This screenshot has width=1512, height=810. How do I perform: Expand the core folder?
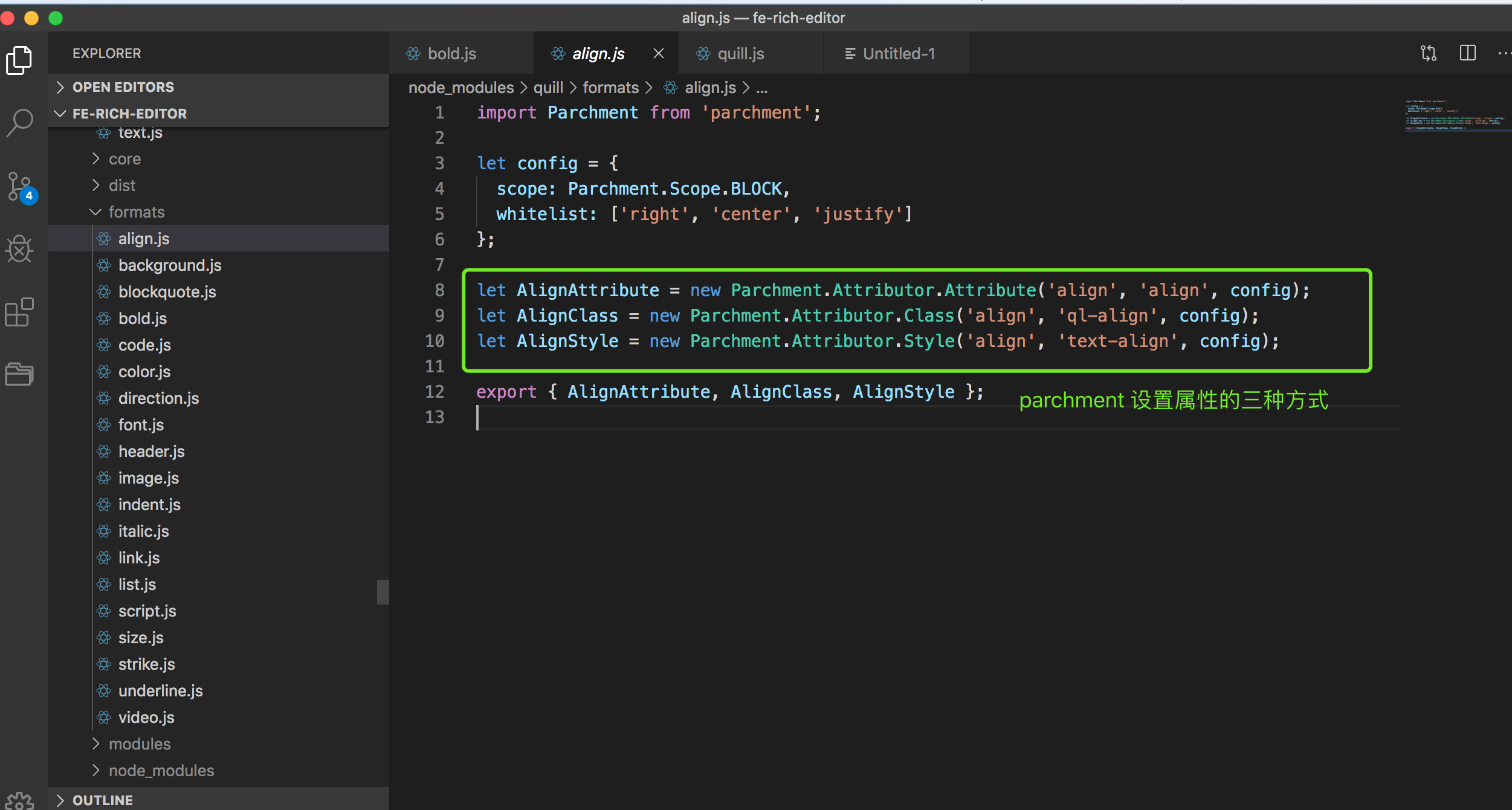[124, 159]
